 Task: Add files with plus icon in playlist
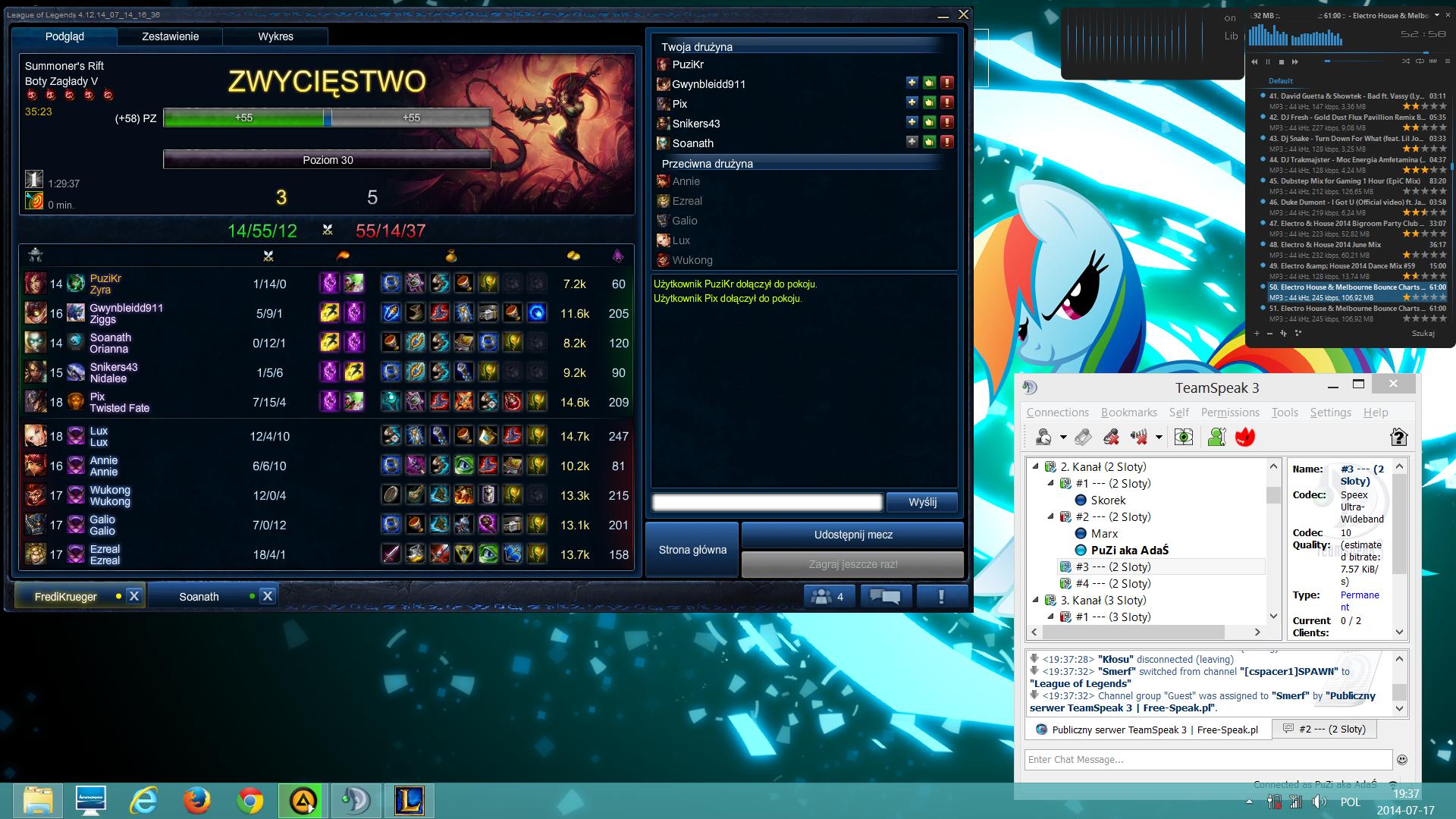pyautogui.click(x=1257, y=333)
